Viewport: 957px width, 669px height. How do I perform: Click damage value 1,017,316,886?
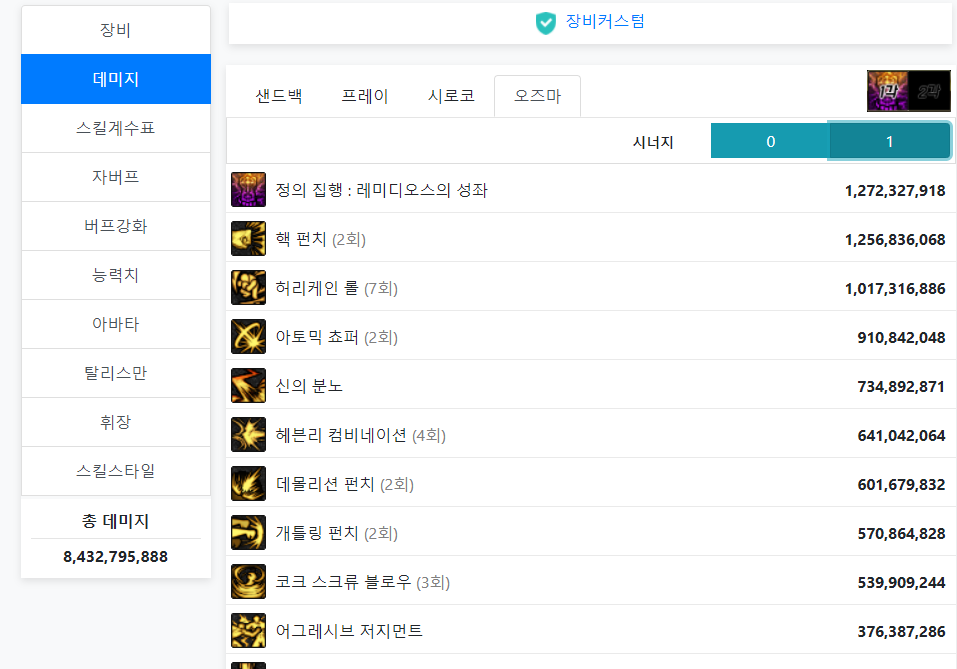pyautogui.click(x=895, y=289)
